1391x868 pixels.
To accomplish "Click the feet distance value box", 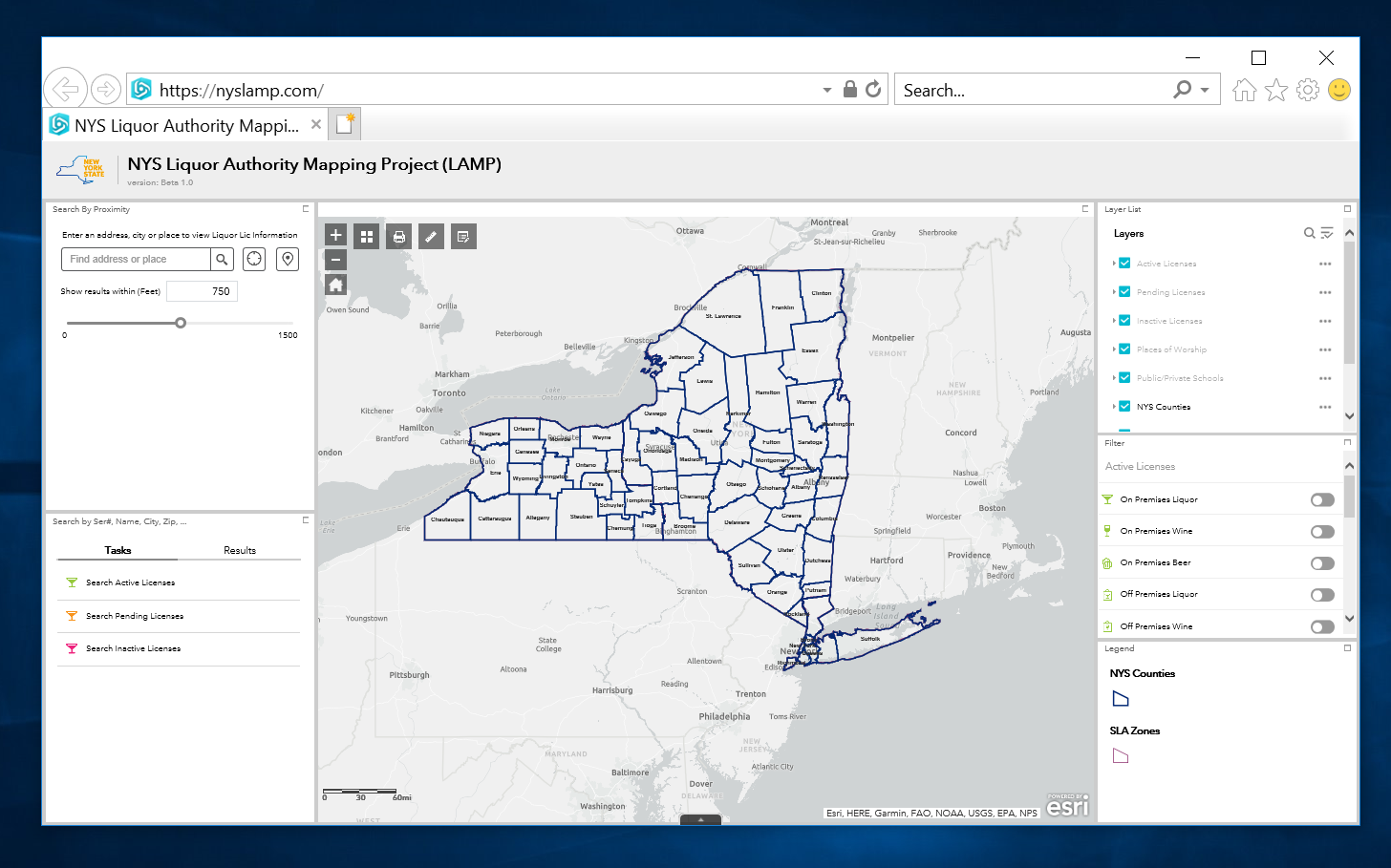I will 202,291.
